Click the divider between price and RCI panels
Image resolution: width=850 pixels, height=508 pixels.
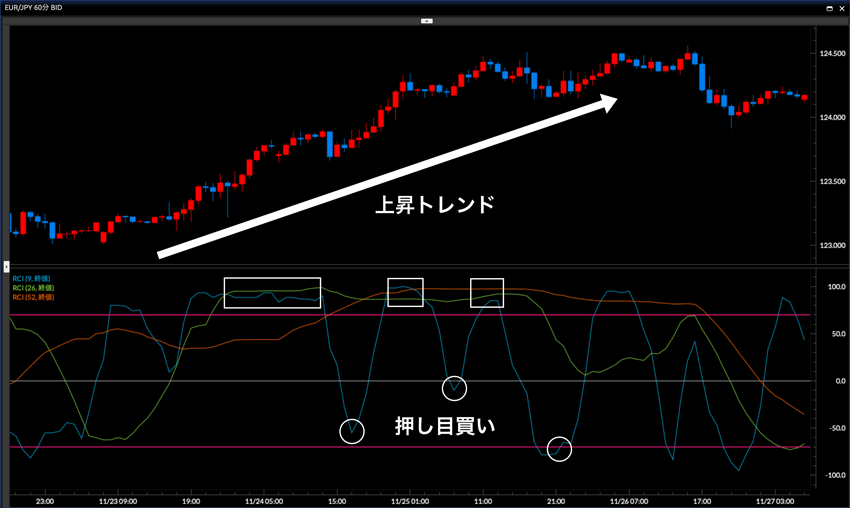tap(425, 265)
